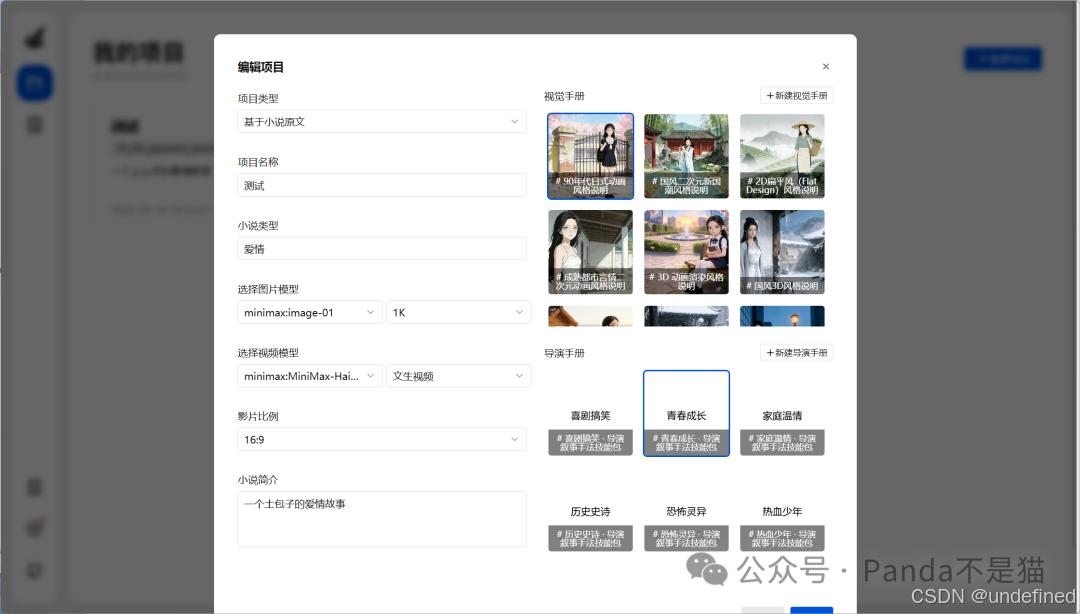Open the 影片比例 dropdown showing 16:9
Screen dimensions: 1080x614
[x=382, y=439]
